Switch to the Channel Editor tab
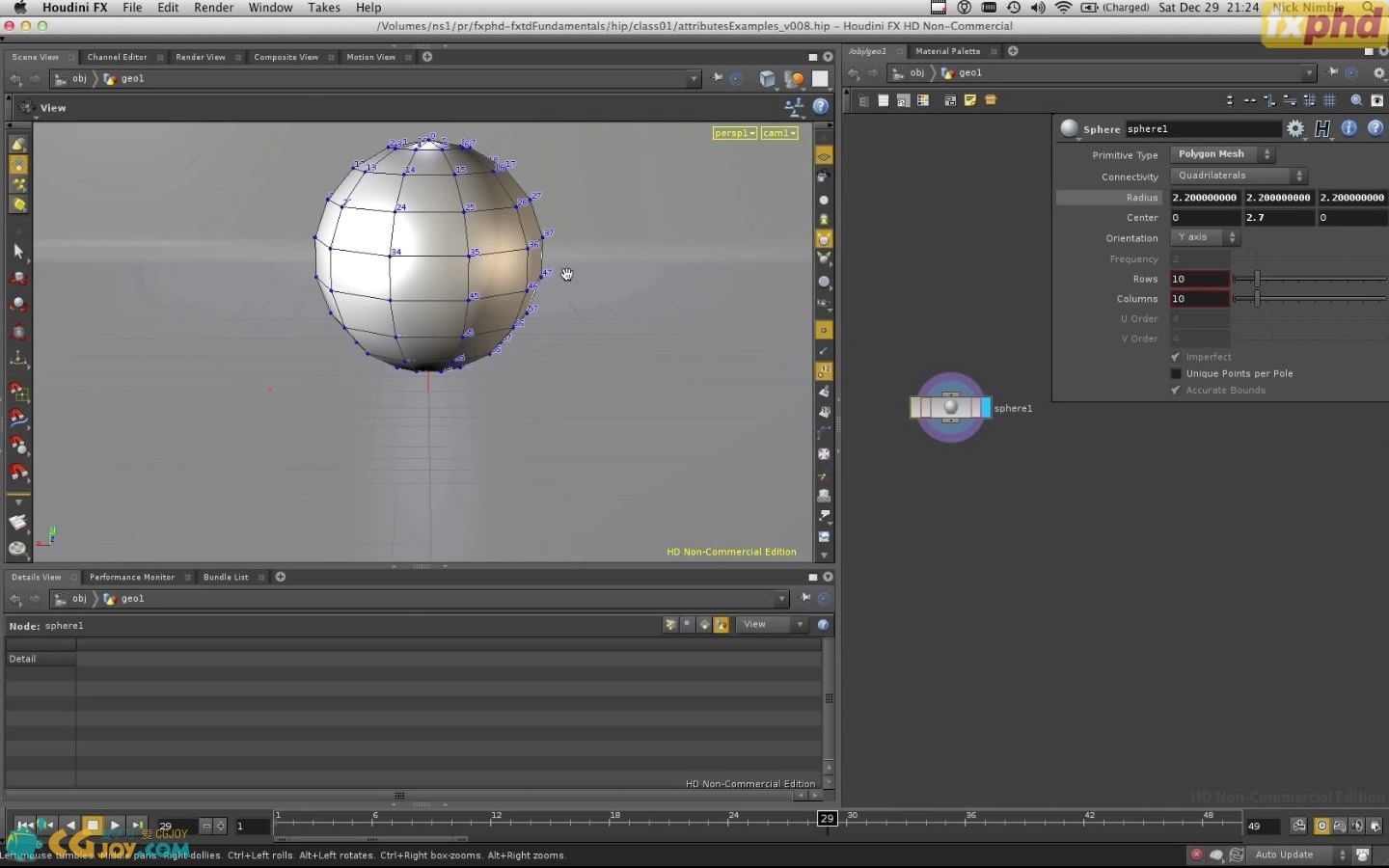 click(117, 57)
